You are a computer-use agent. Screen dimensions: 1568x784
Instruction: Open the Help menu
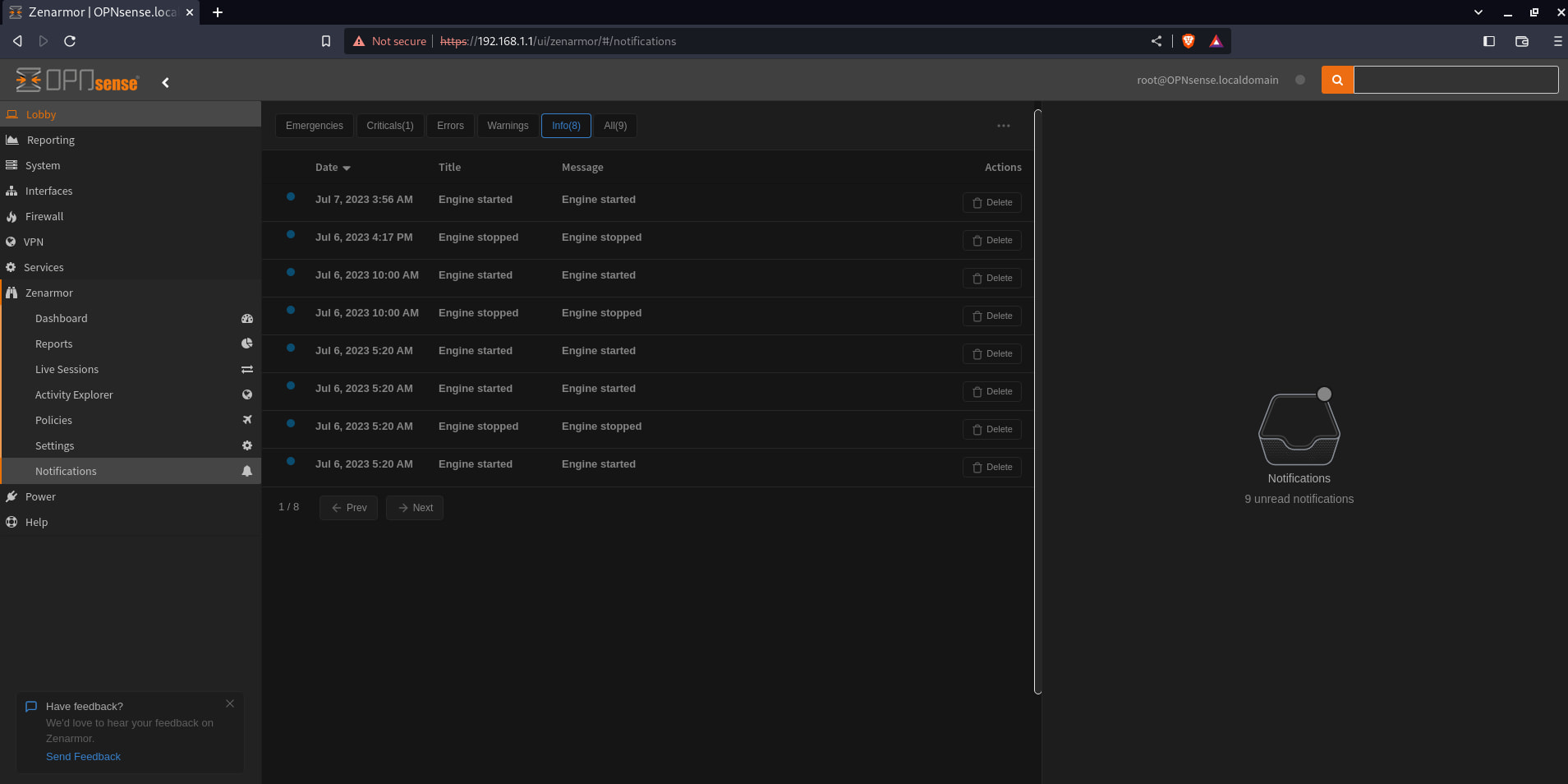coord(131,522)
